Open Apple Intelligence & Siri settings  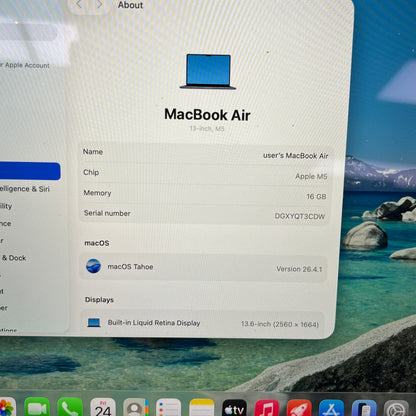pyautogui.click(x=25, y=189)
